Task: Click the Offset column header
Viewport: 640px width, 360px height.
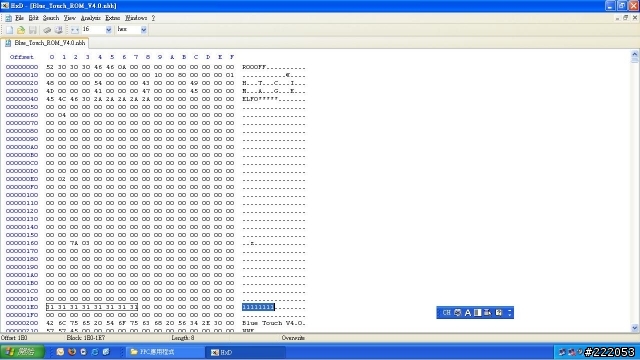Action: point(22,57)
